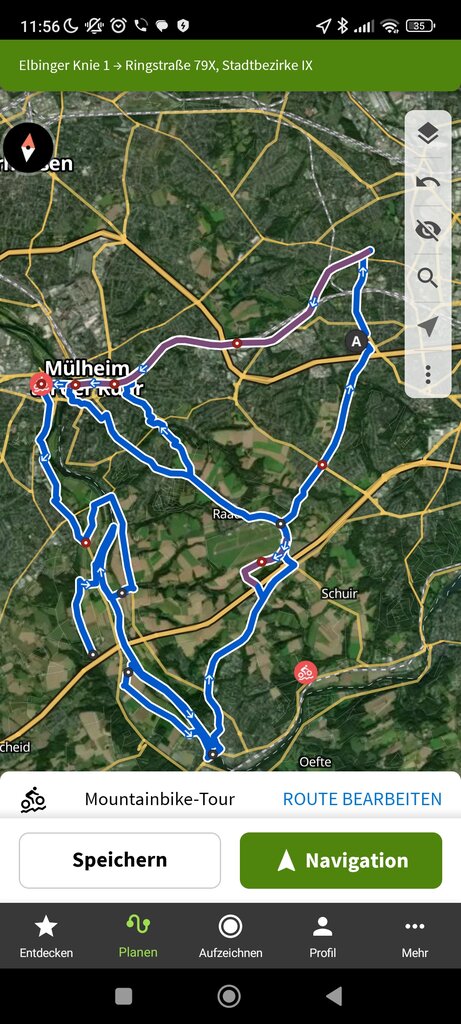The width and height of the screenshot is (461, 1024).
Task: Open the map search magnifier
Action: click(428, 278)
